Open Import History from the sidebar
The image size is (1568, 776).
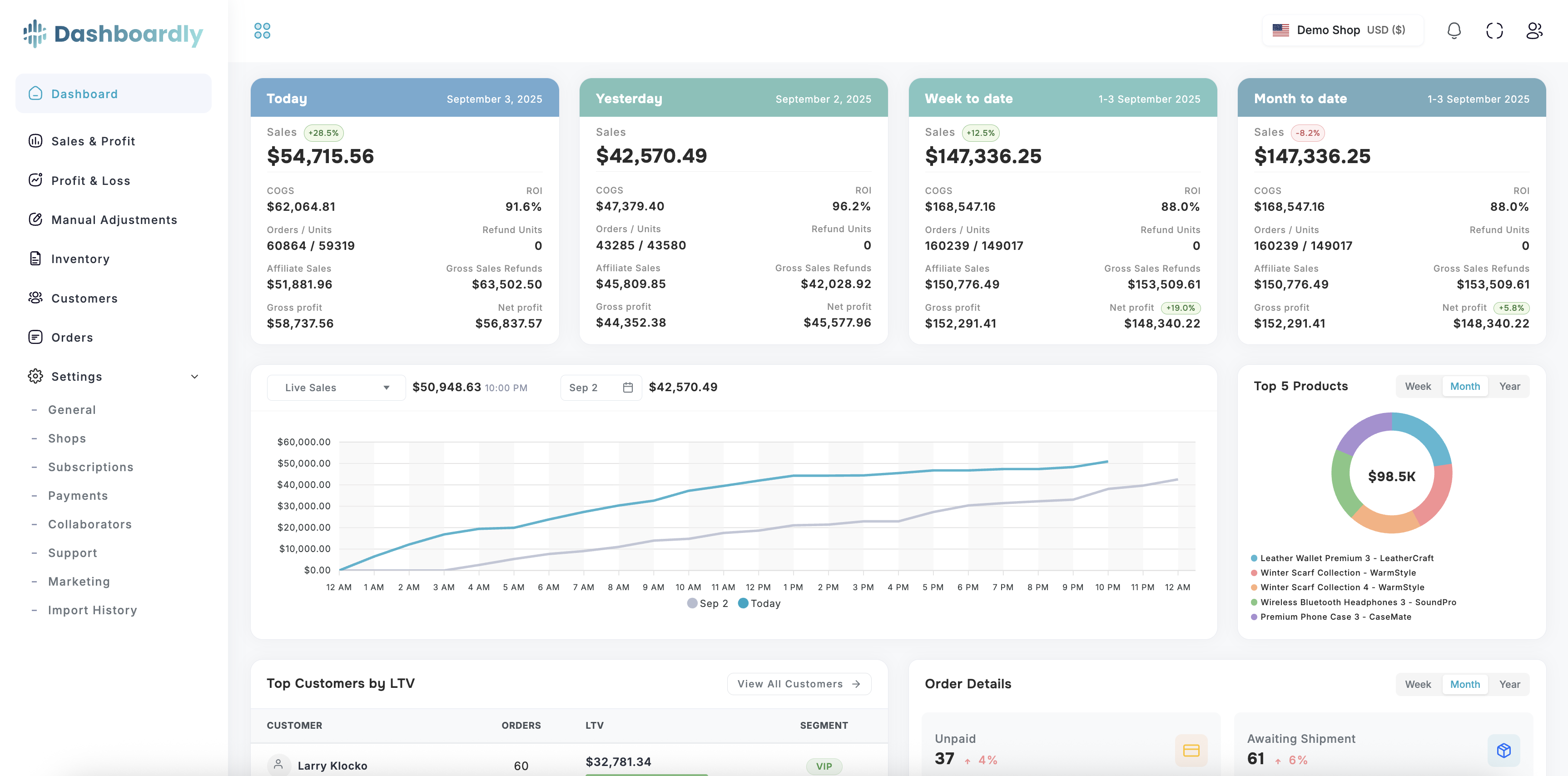click(x=93, y=609)
